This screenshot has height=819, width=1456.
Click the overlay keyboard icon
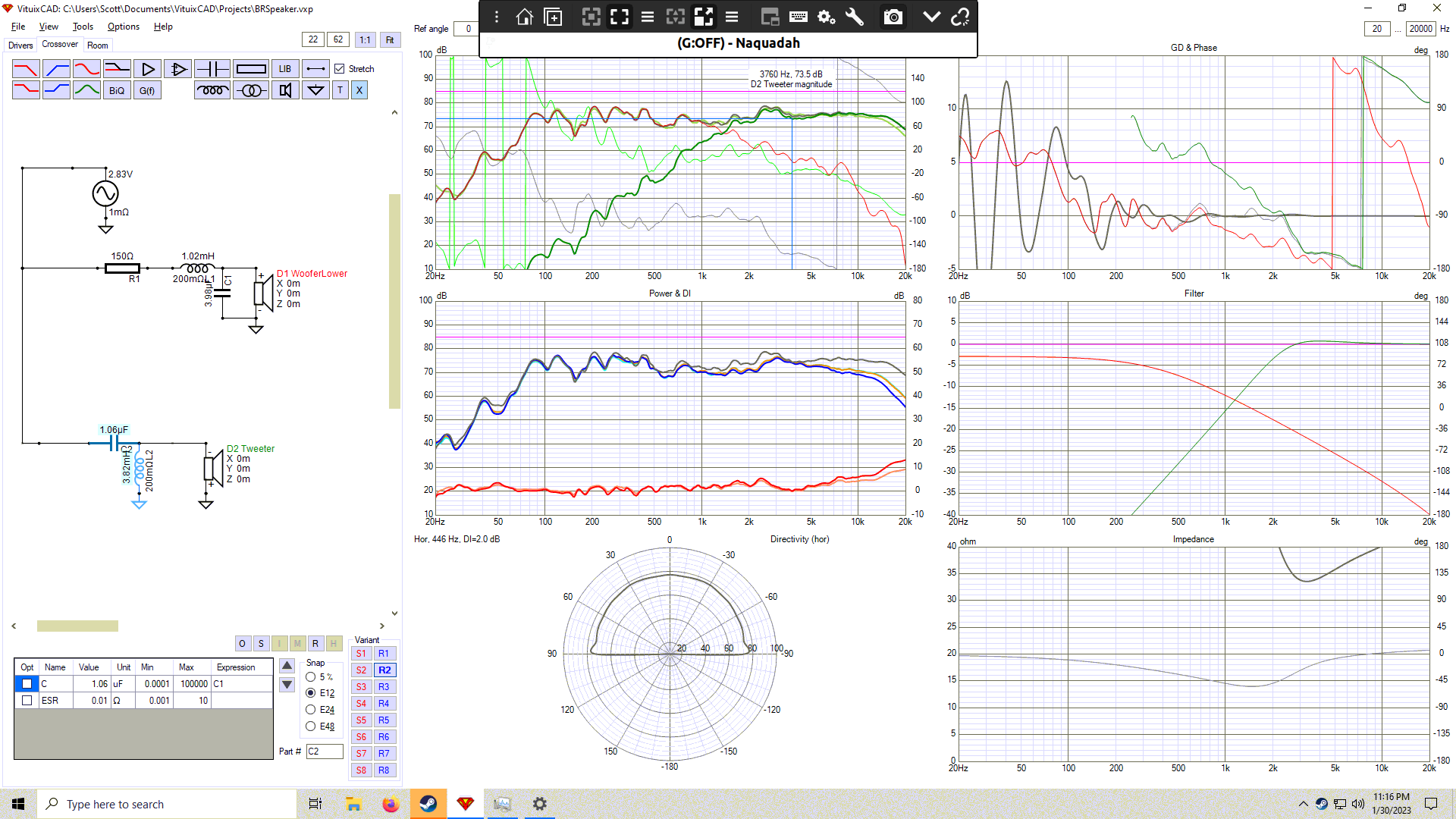tap(798, 17)
